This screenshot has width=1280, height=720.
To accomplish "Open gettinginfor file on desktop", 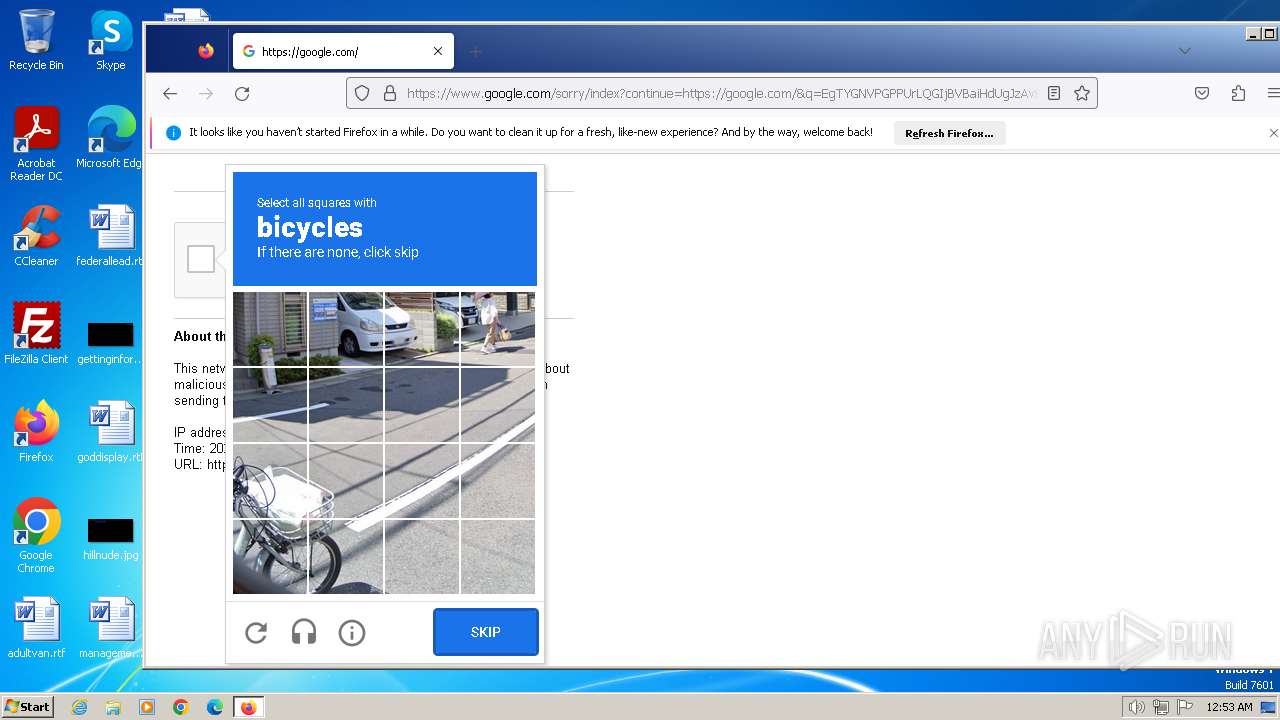I will (x=111, y=342).
